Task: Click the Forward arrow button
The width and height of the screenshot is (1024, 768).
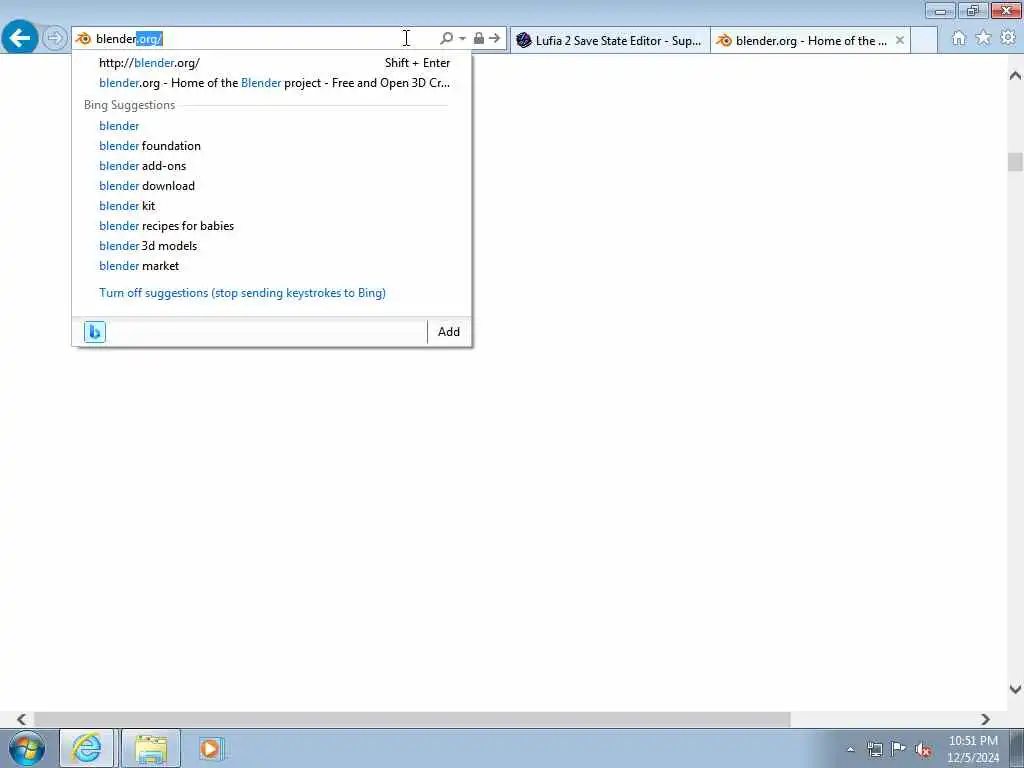Action: point(55,38)
